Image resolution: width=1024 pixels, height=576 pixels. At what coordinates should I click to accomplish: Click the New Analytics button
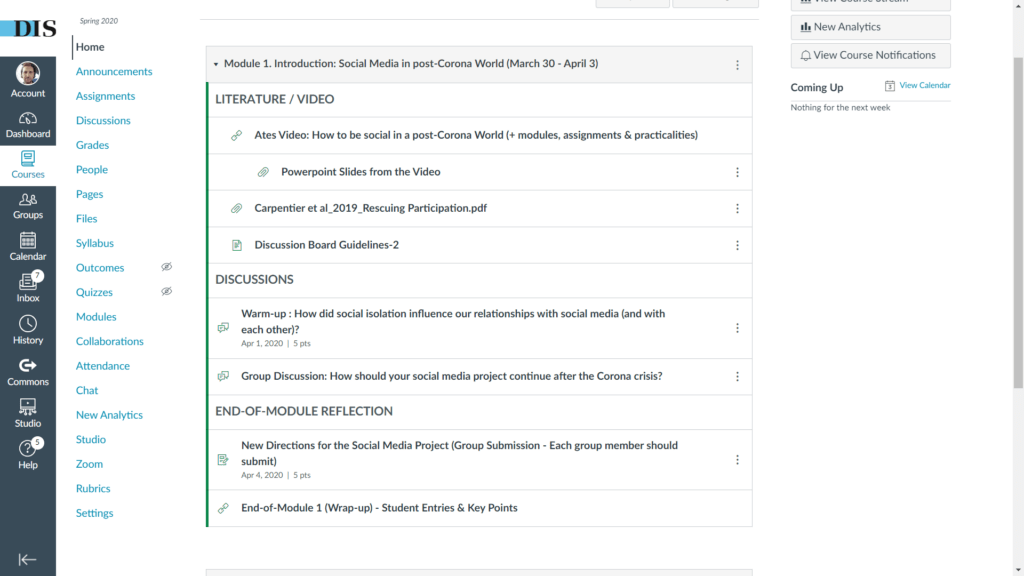871,27
